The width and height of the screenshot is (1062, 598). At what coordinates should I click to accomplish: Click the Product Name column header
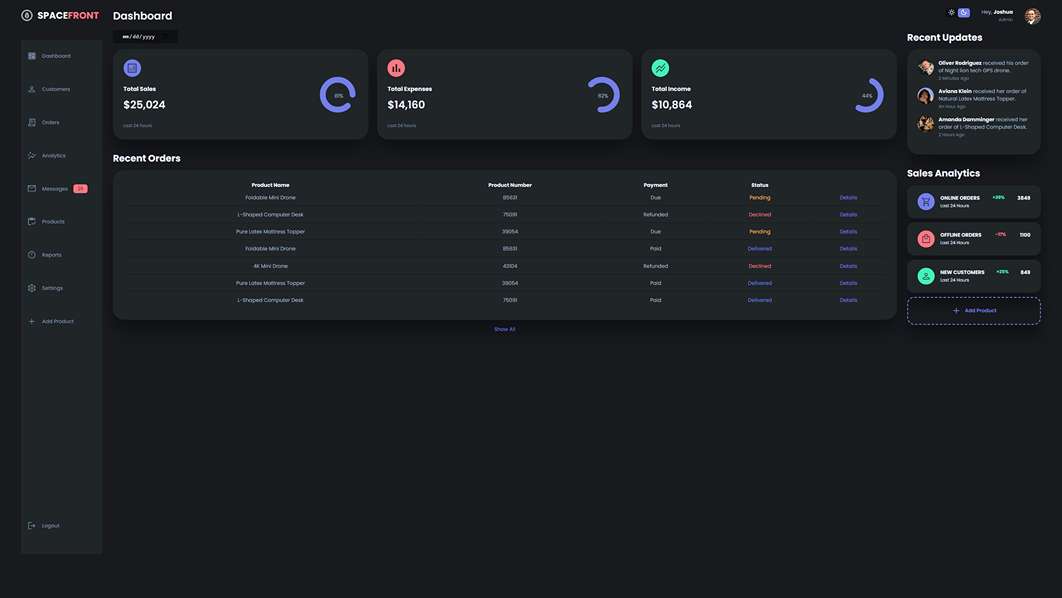(270, 185)
